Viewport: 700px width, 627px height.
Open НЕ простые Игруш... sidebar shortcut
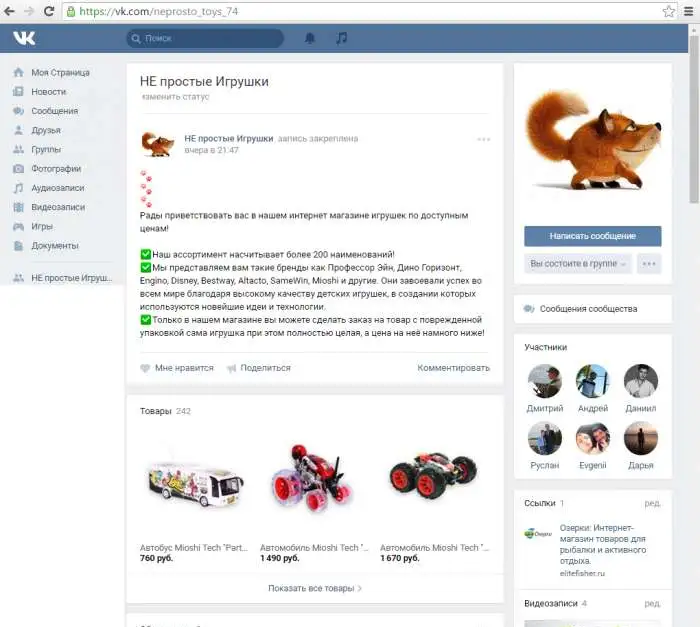71,278
